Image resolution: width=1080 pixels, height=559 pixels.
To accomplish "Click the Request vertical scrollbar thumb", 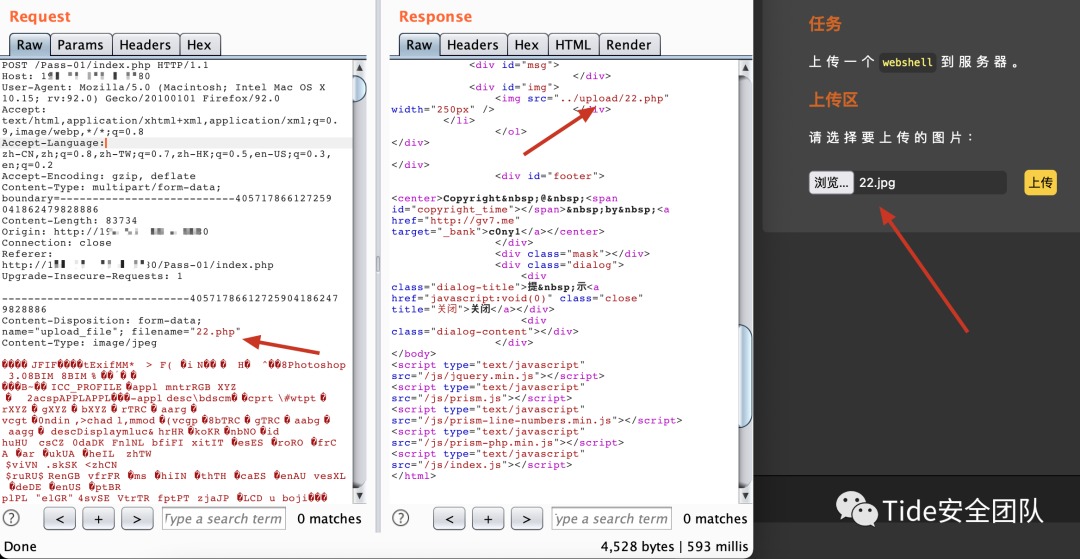I will (360, 89).
